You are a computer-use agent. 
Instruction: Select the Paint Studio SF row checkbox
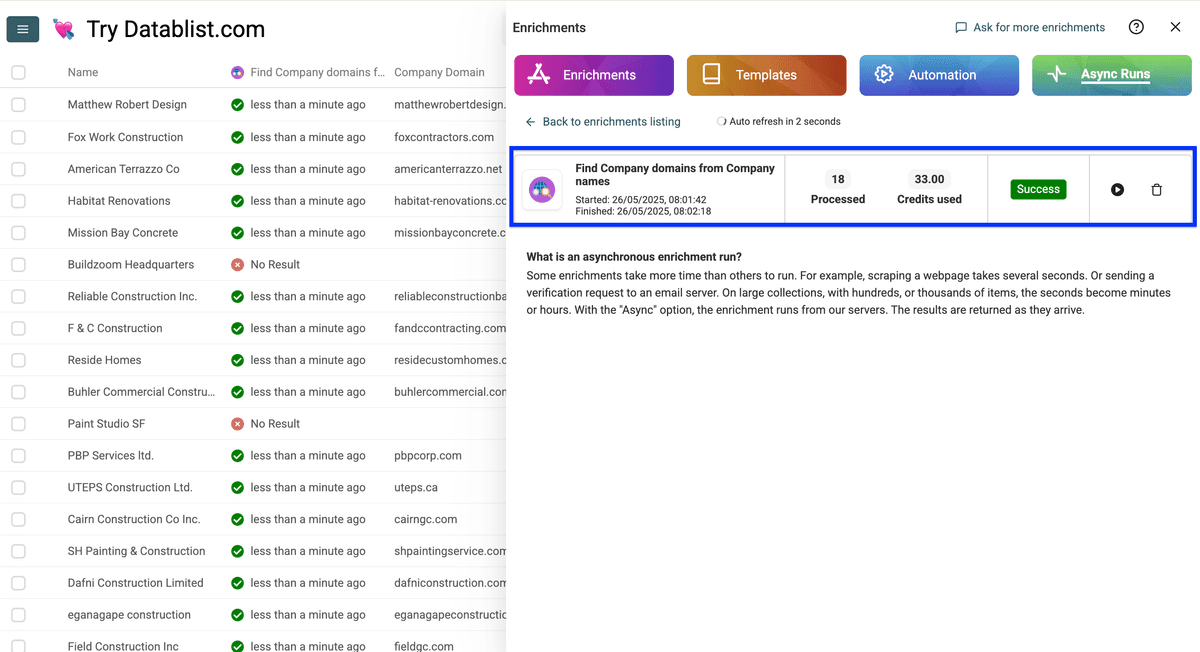[x=18, y=424]
